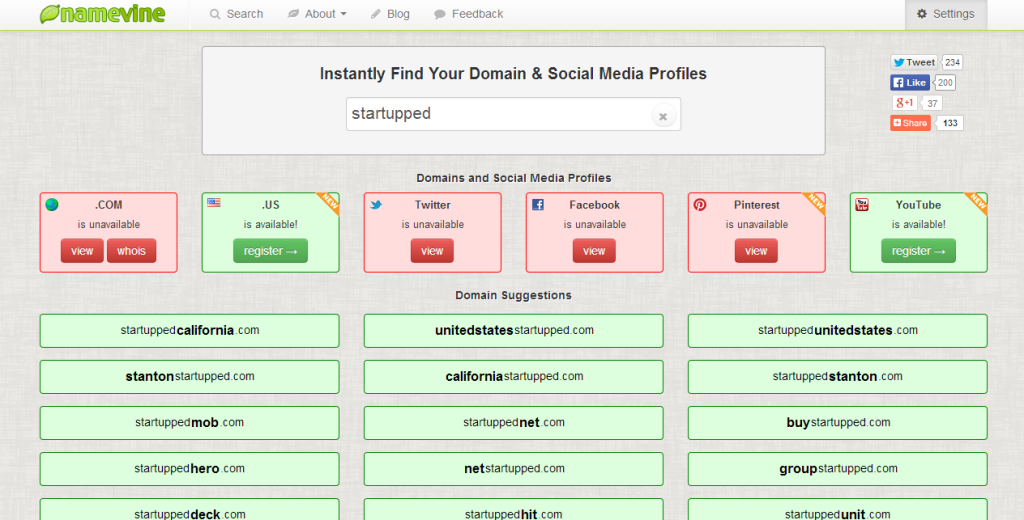
Task: Clear the search box with X button
Action: (x=662, y=116)
